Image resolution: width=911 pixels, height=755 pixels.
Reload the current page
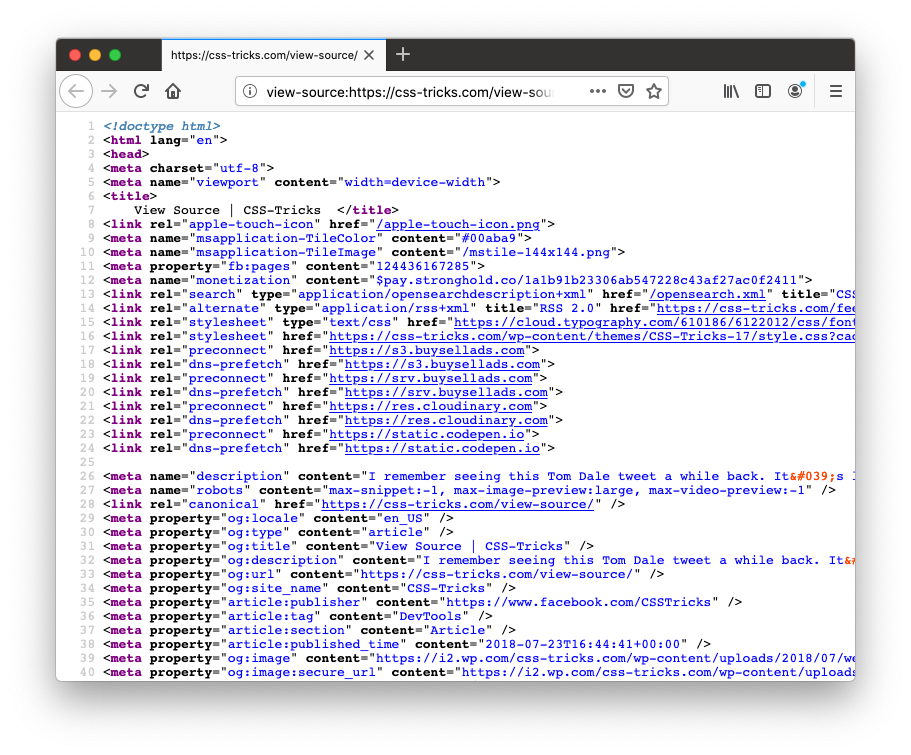tap(141, 91)
